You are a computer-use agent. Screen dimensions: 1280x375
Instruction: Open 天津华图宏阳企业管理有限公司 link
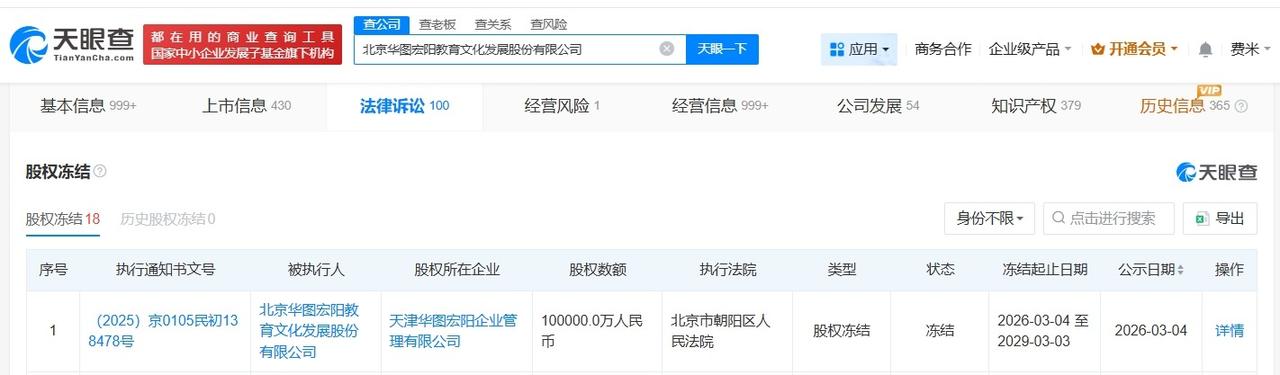click(x=454, y=330)
